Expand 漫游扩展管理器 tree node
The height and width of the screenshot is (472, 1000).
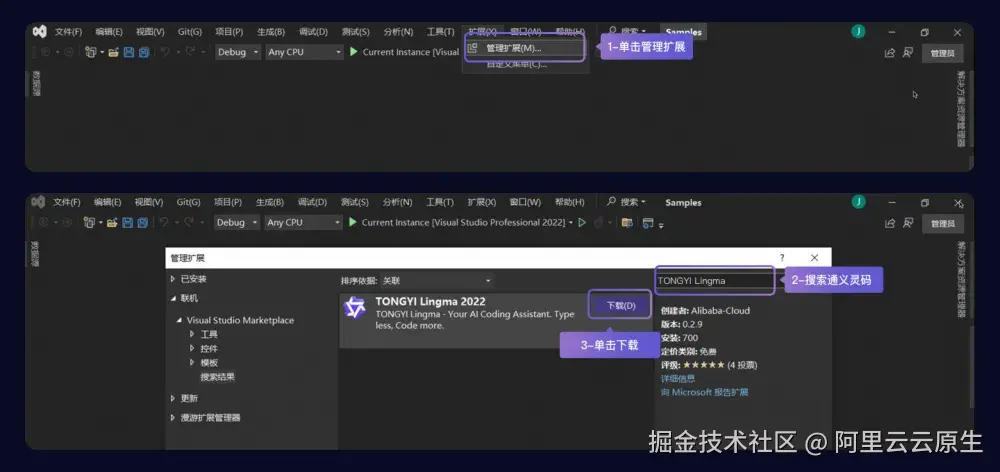pos(173,418)
